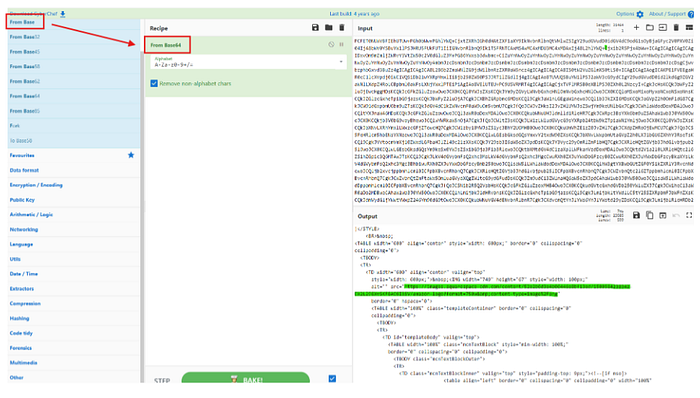700x398 pixels.
Task: Expand the Extractors category
Action: point(73,289)
